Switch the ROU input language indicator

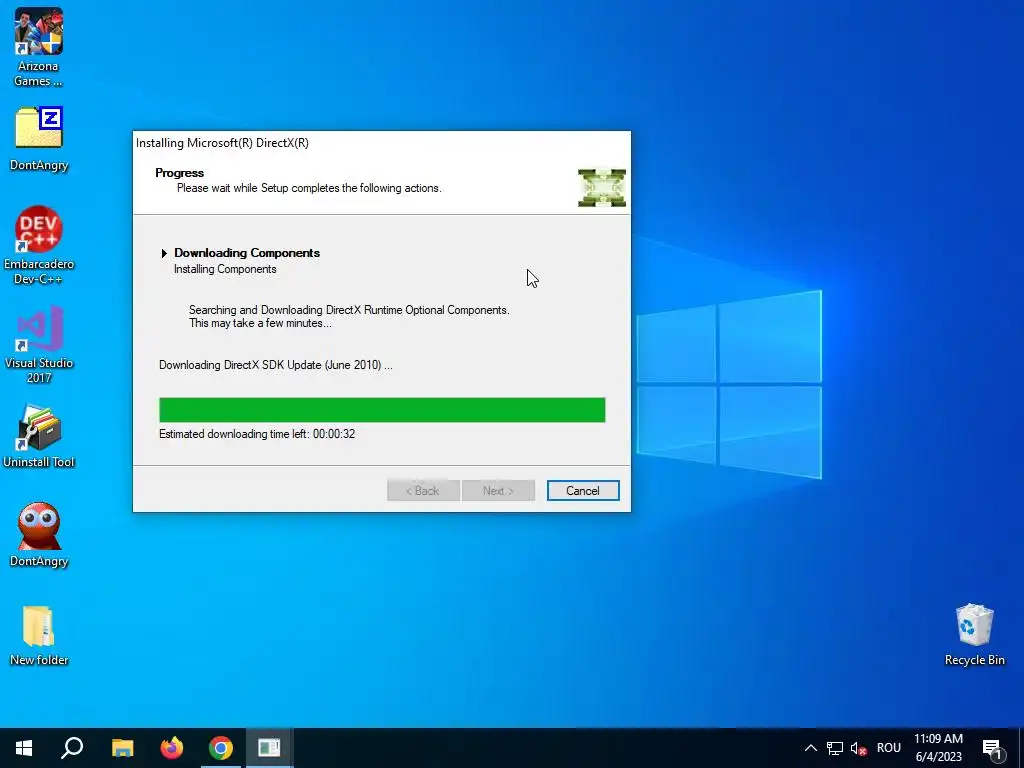point(889,748)
